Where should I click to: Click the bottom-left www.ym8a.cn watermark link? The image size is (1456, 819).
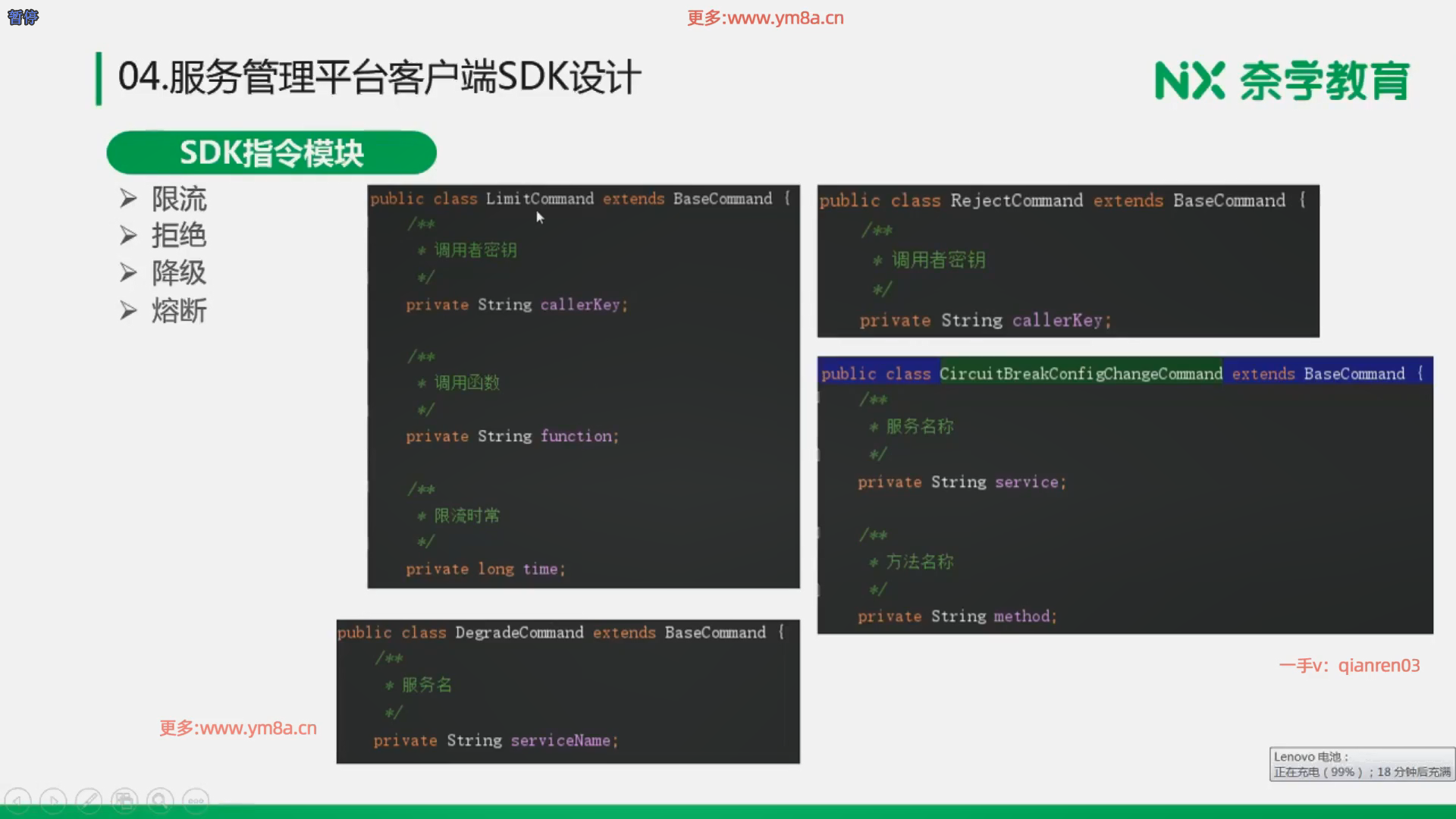tap(238, 728)
